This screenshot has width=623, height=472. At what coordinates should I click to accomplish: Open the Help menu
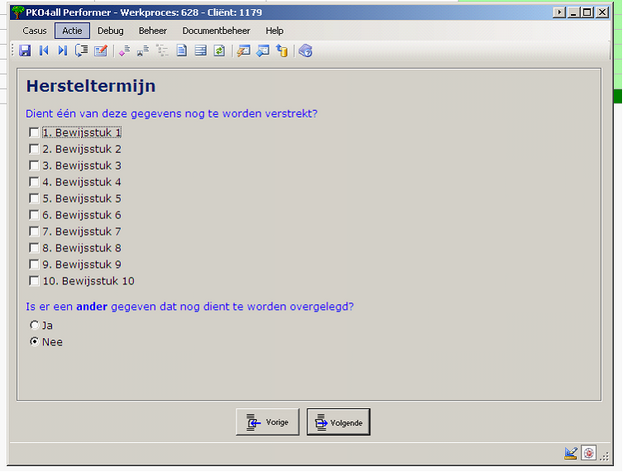(x=274, y=31)
